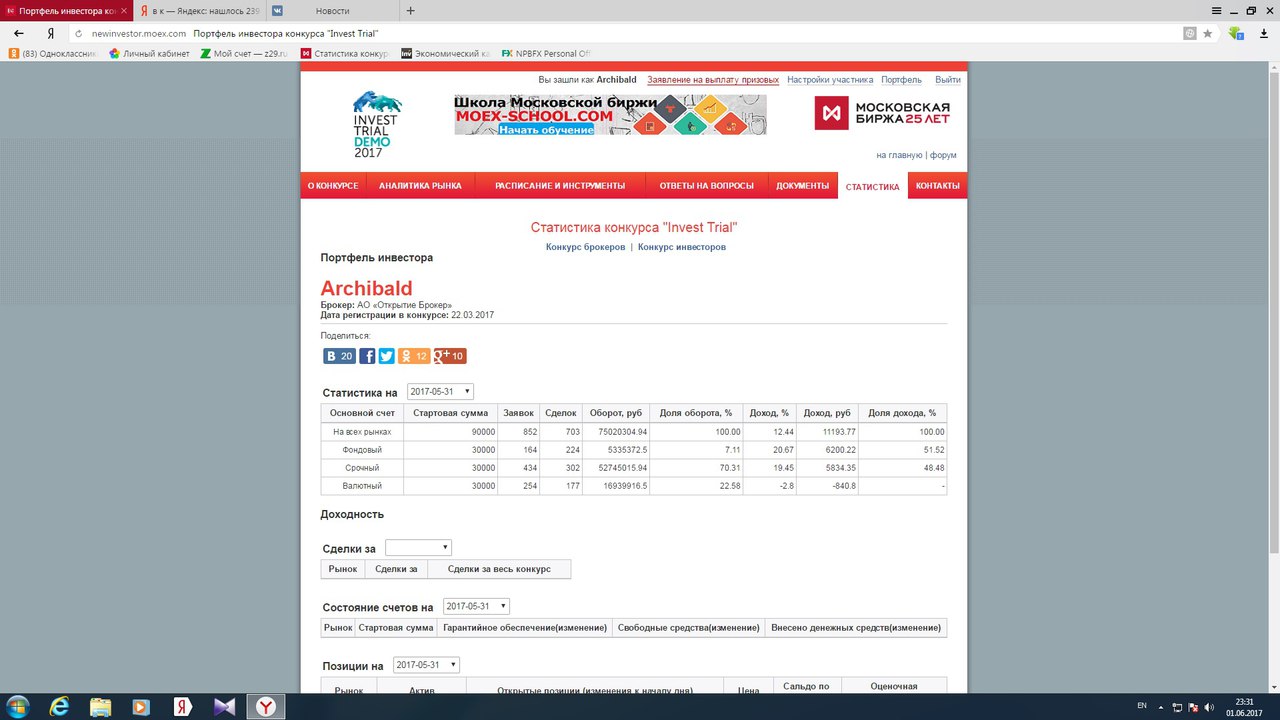Screen dimensions: 1280x720
Task: Open a new browser tab with plus
Action: point(410,11)
